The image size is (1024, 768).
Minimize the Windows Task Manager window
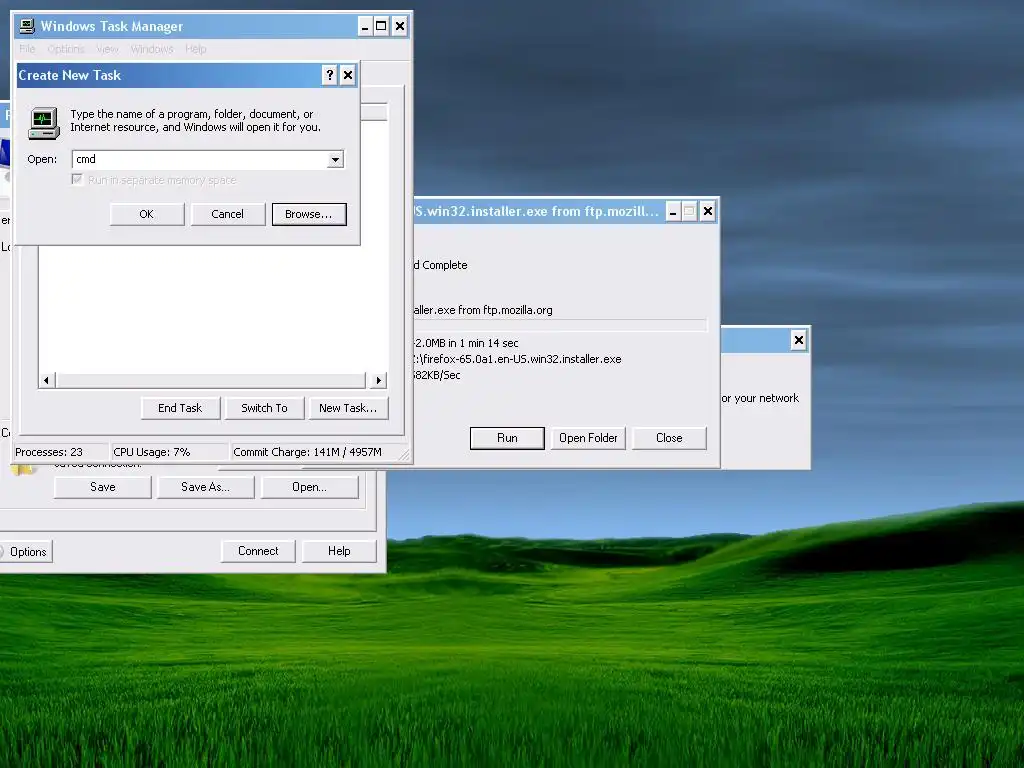pyautogui.click(x=365, y=27)
